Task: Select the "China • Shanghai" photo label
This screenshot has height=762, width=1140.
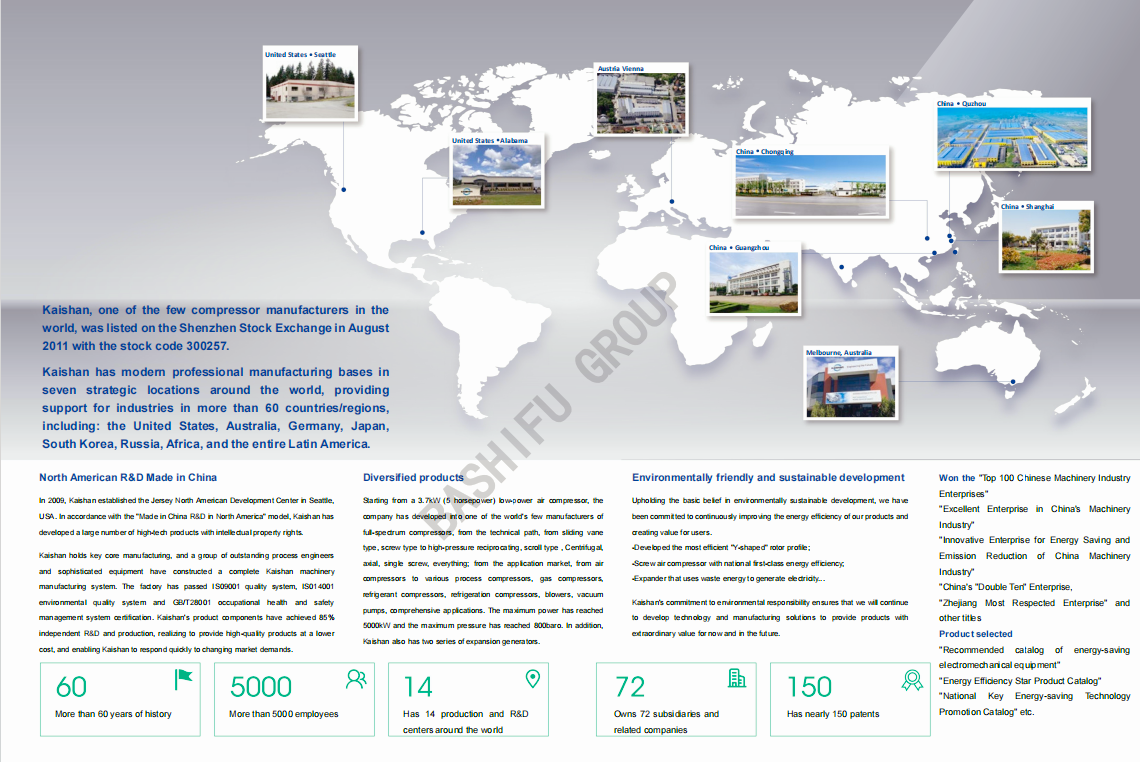Action: pyautogui.click(x=1027, y=206)
